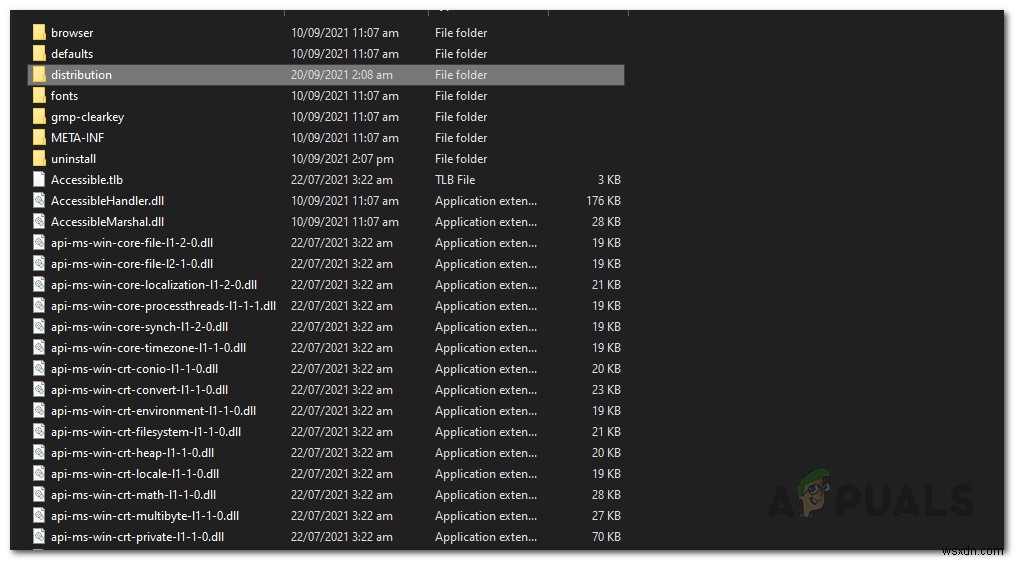The height and width of the screenshot is (561, 1015).
Task: Select file name api-ms-win-crt-locale-l1-1-0.dll
Action: [x=135, y=474]
